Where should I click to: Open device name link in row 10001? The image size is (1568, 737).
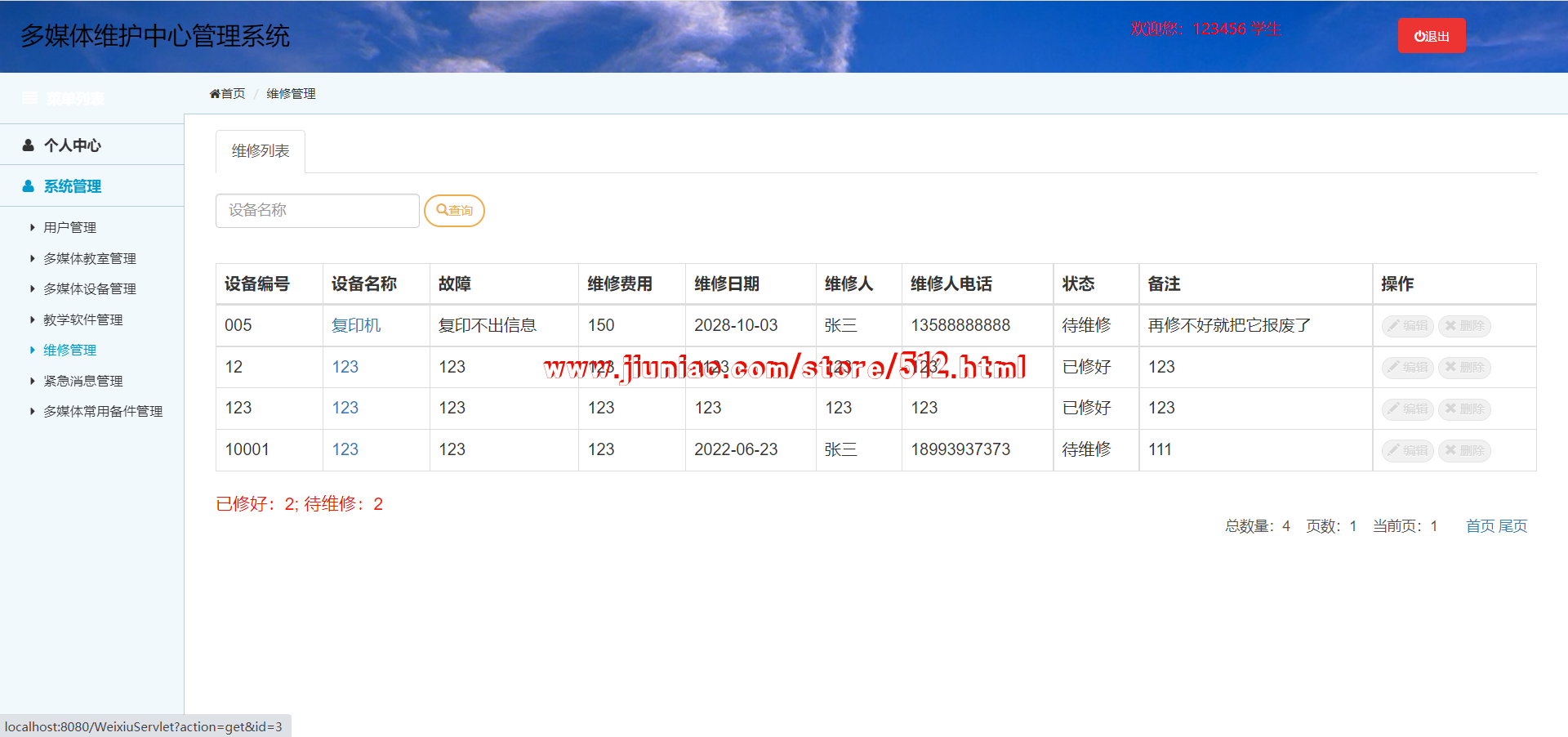(x=345, y=449)
